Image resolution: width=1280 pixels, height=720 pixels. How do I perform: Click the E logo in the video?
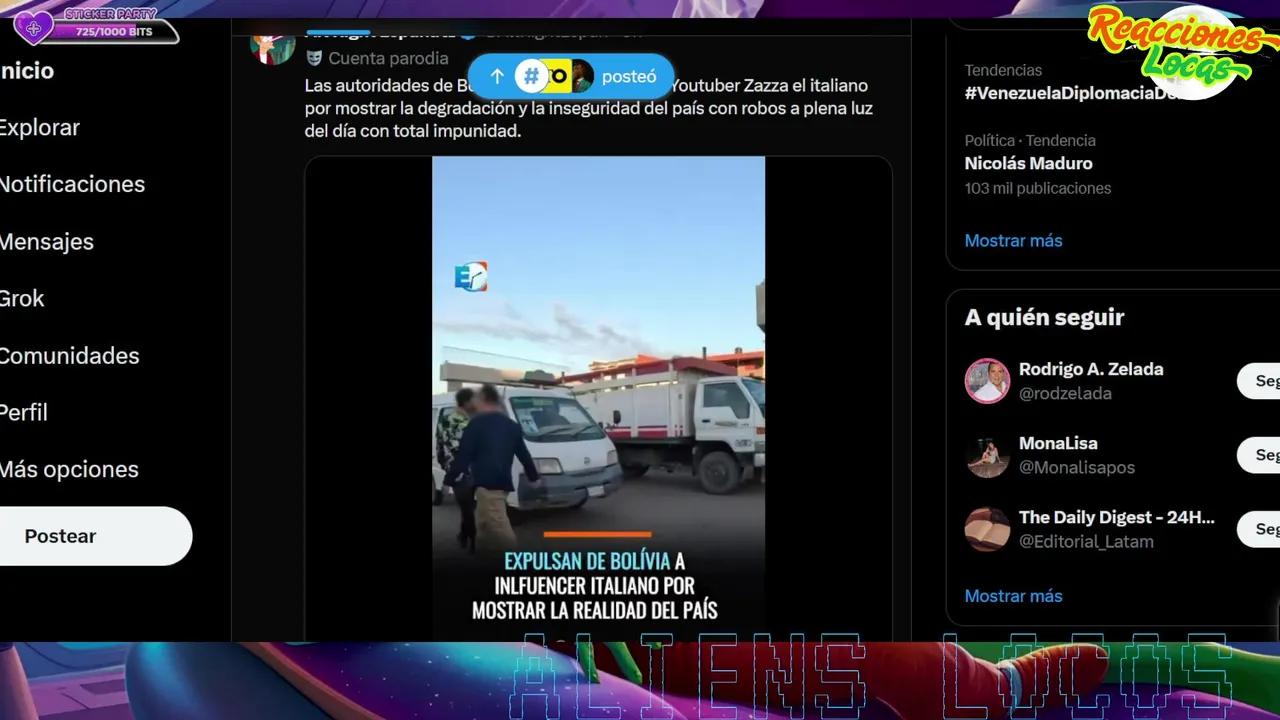[471, 277]
